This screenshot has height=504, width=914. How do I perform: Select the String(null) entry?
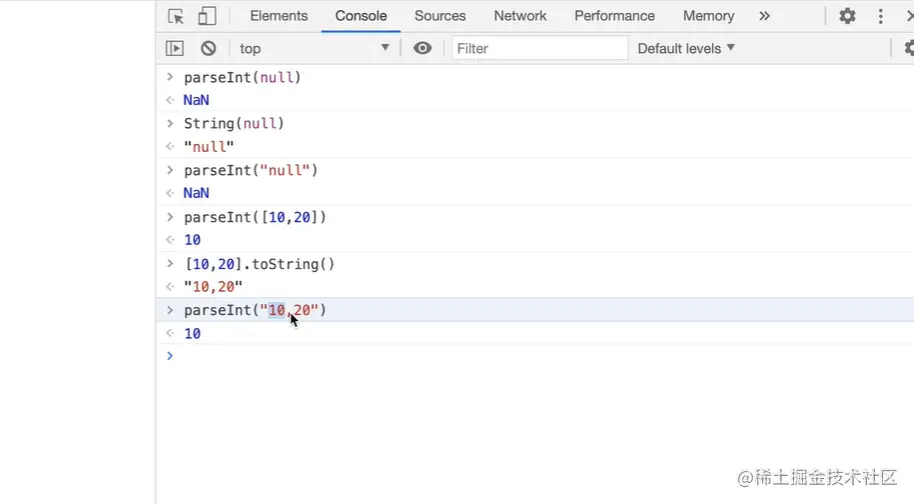(234, 124)
